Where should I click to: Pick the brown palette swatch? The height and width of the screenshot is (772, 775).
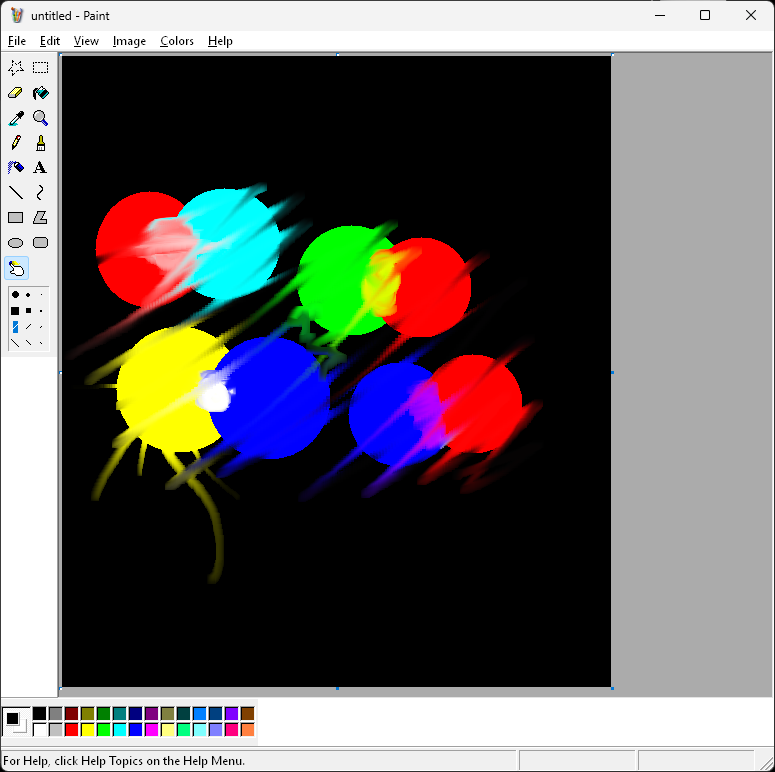point(248,713)
